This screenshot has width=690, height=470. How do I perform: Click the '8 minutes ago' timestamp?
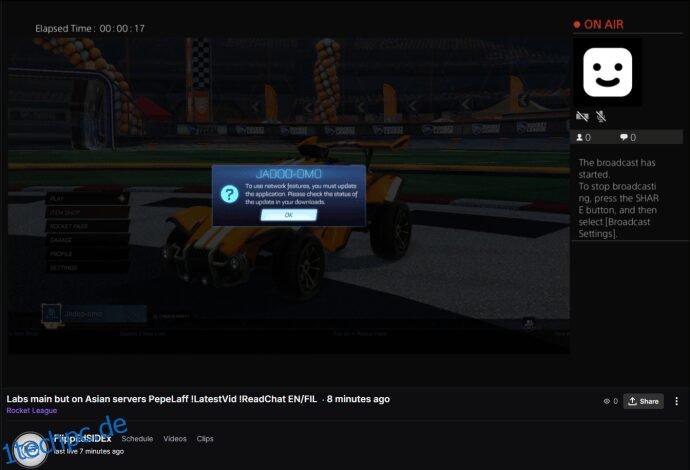point(358,399)
